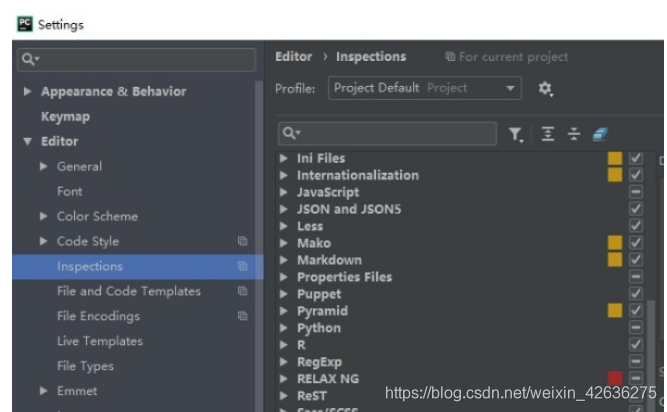The image size is (667, 412).
Task: Select the ReST inspections row
Action: tap(462, 396)
